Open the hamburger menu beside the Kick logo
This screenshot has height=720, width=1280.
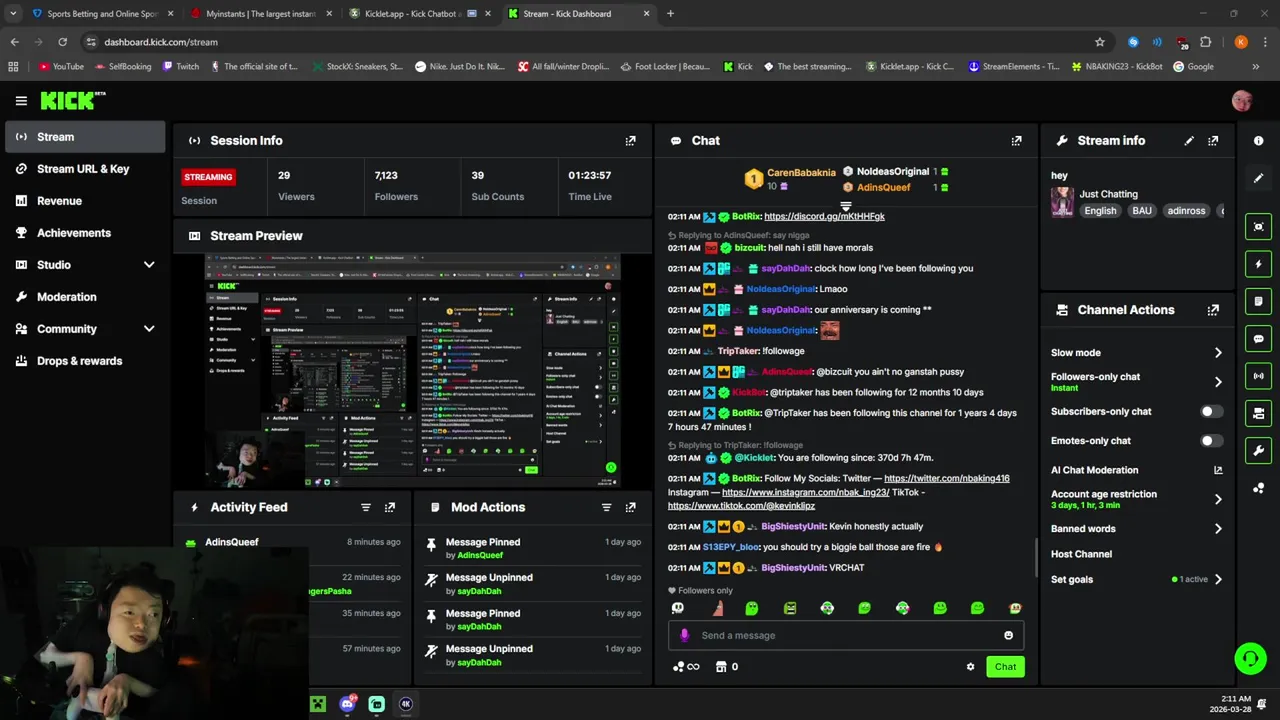21,101
